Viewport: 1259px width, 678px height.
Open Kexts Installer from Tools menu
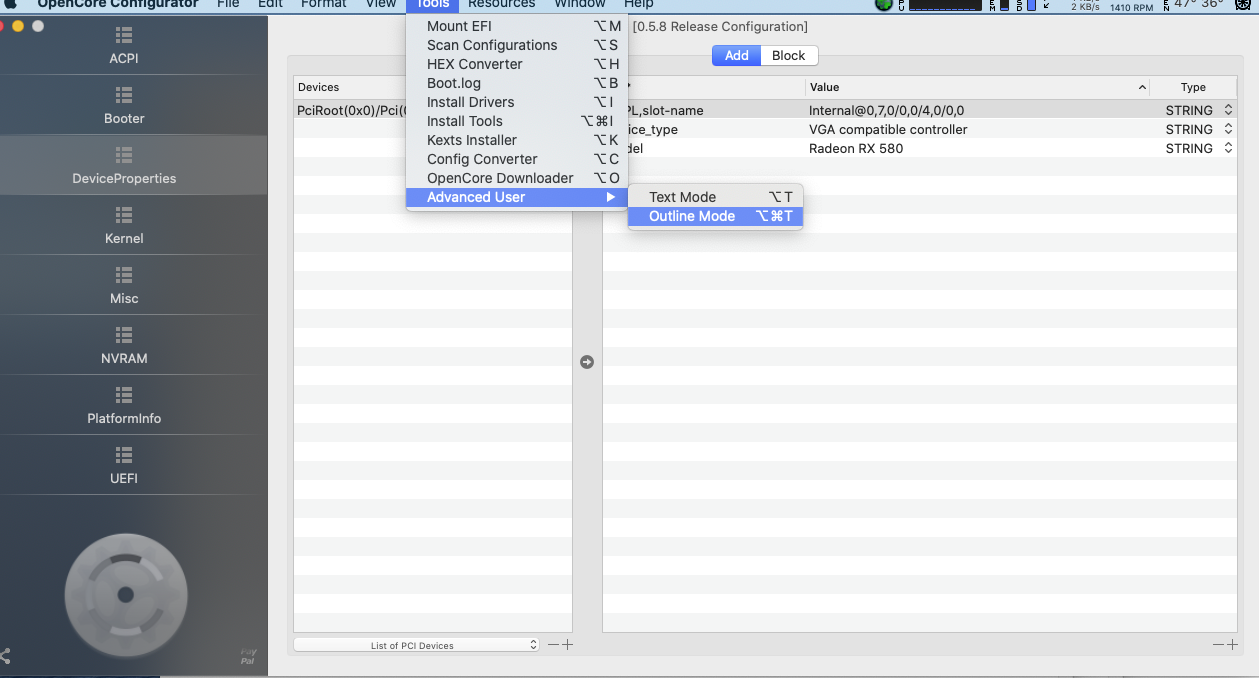coord(515,140)
